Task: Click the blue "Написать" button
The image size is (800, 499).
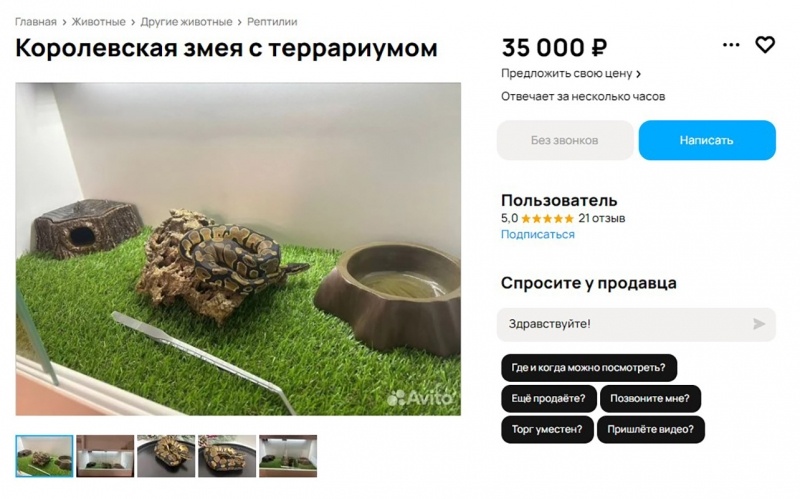Action: (707, 140)
